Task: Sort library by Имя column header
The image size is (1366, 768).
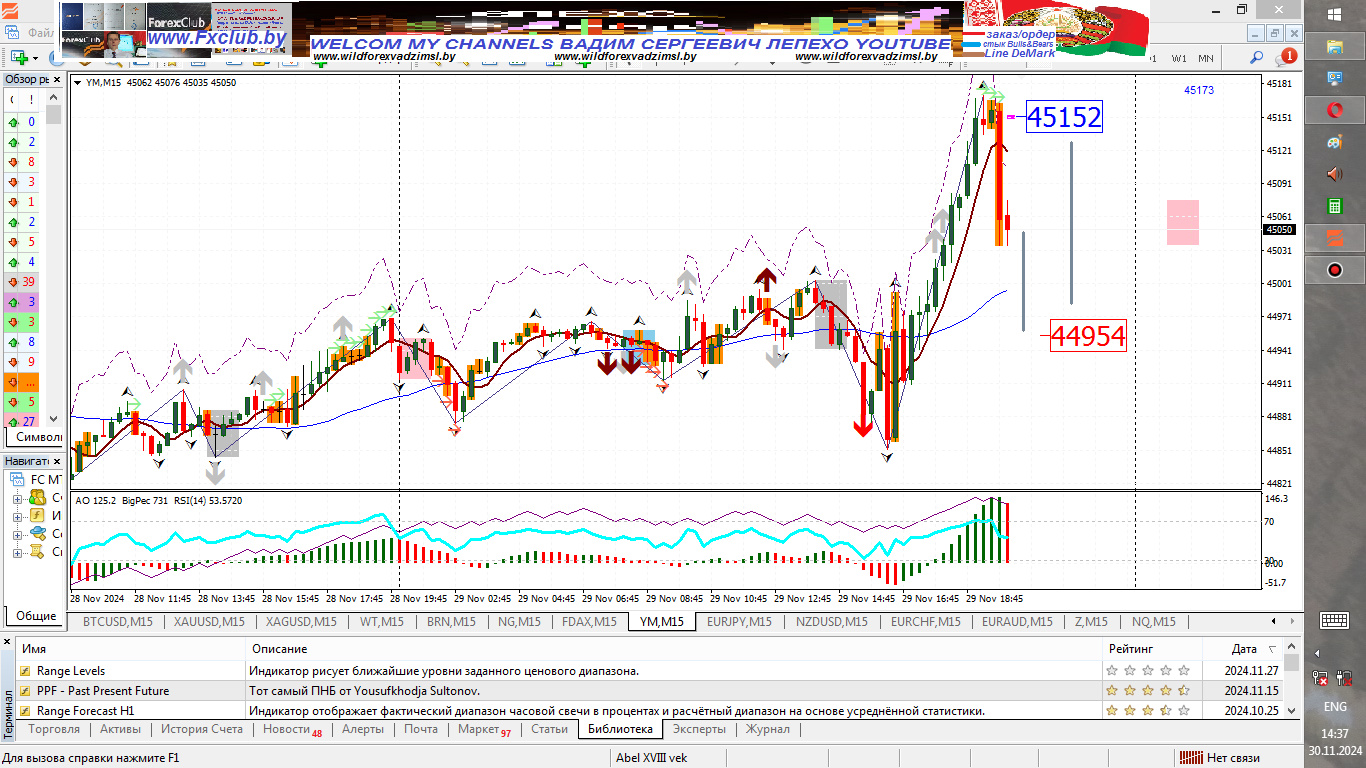Action: (130, 649)
